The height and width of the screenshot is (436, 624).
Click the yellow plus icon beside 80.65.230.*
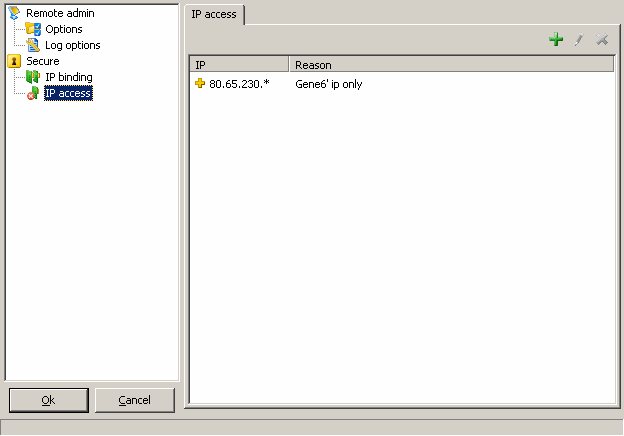point(200,83)
